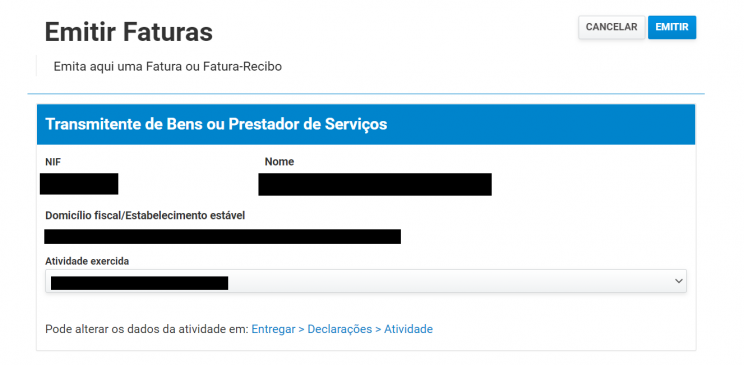Click the Domicílio fiscal/Estabelecimento estável label
This screenshot has width=744, height=365.
click(x=145, y=215)
